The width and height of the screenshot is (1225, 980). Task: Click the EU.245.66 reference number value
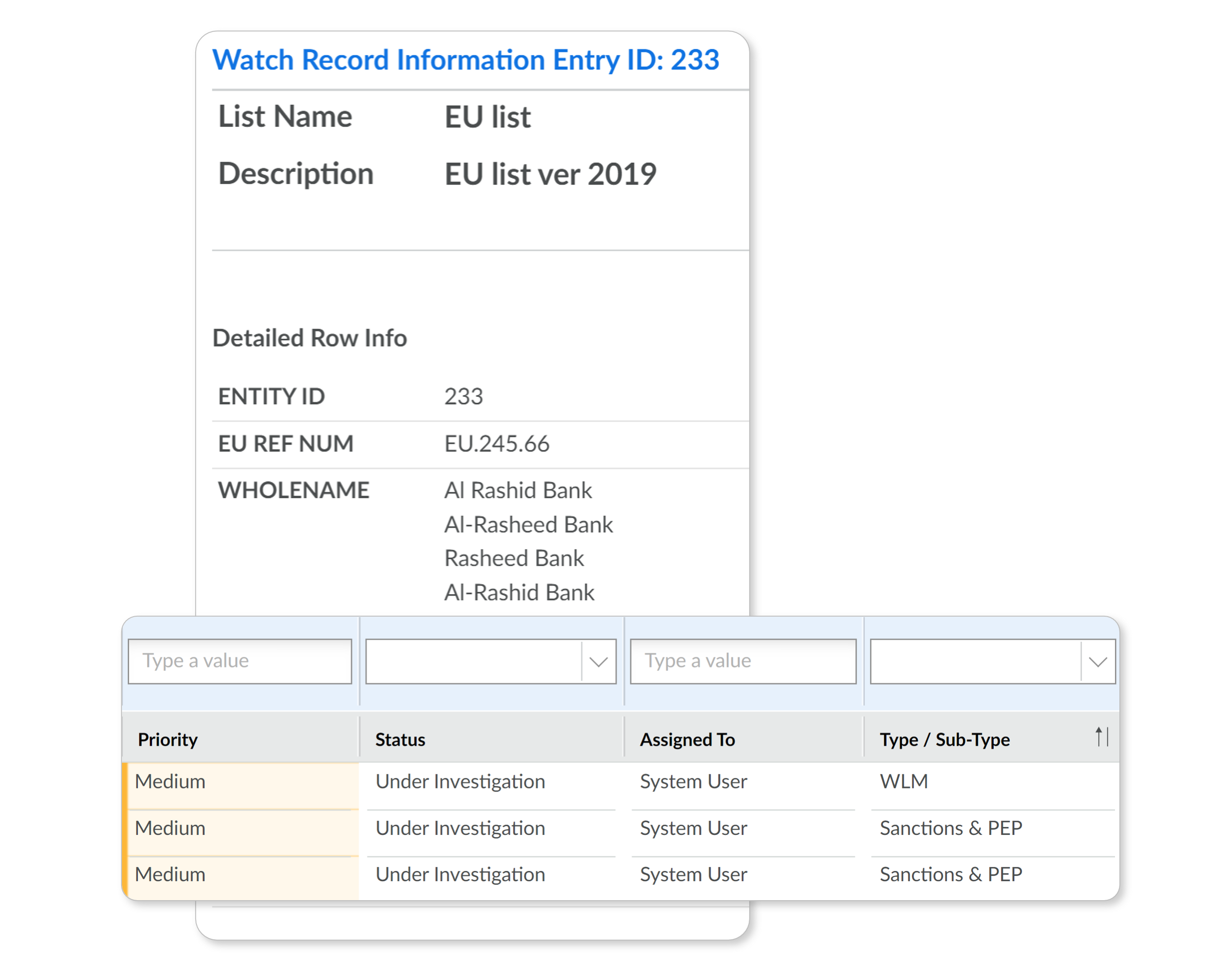pyautogui.click(x=496, y=444)
